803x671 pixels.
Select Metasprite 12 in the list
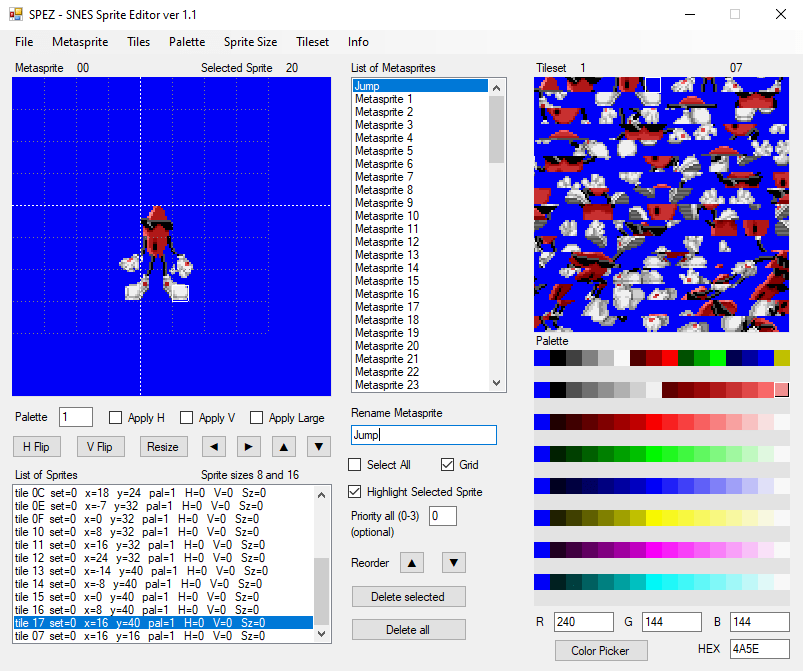pyautogui.click(x=384, y=242)
